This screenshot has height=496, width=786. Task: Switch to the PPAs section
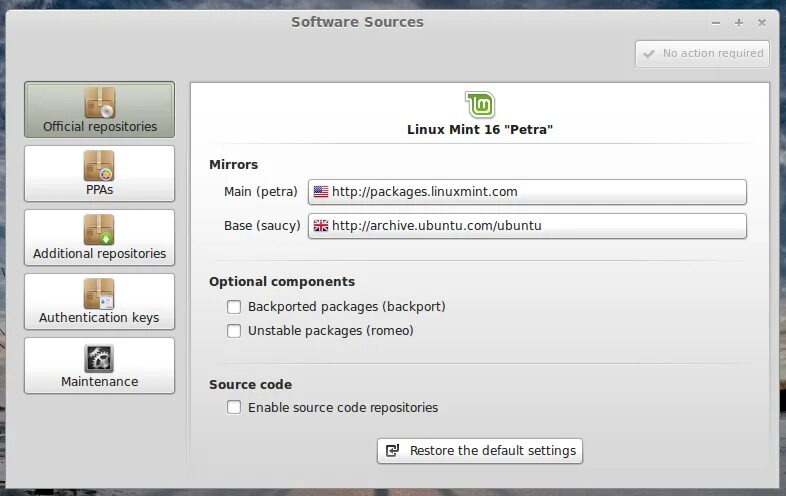[99, 174]
